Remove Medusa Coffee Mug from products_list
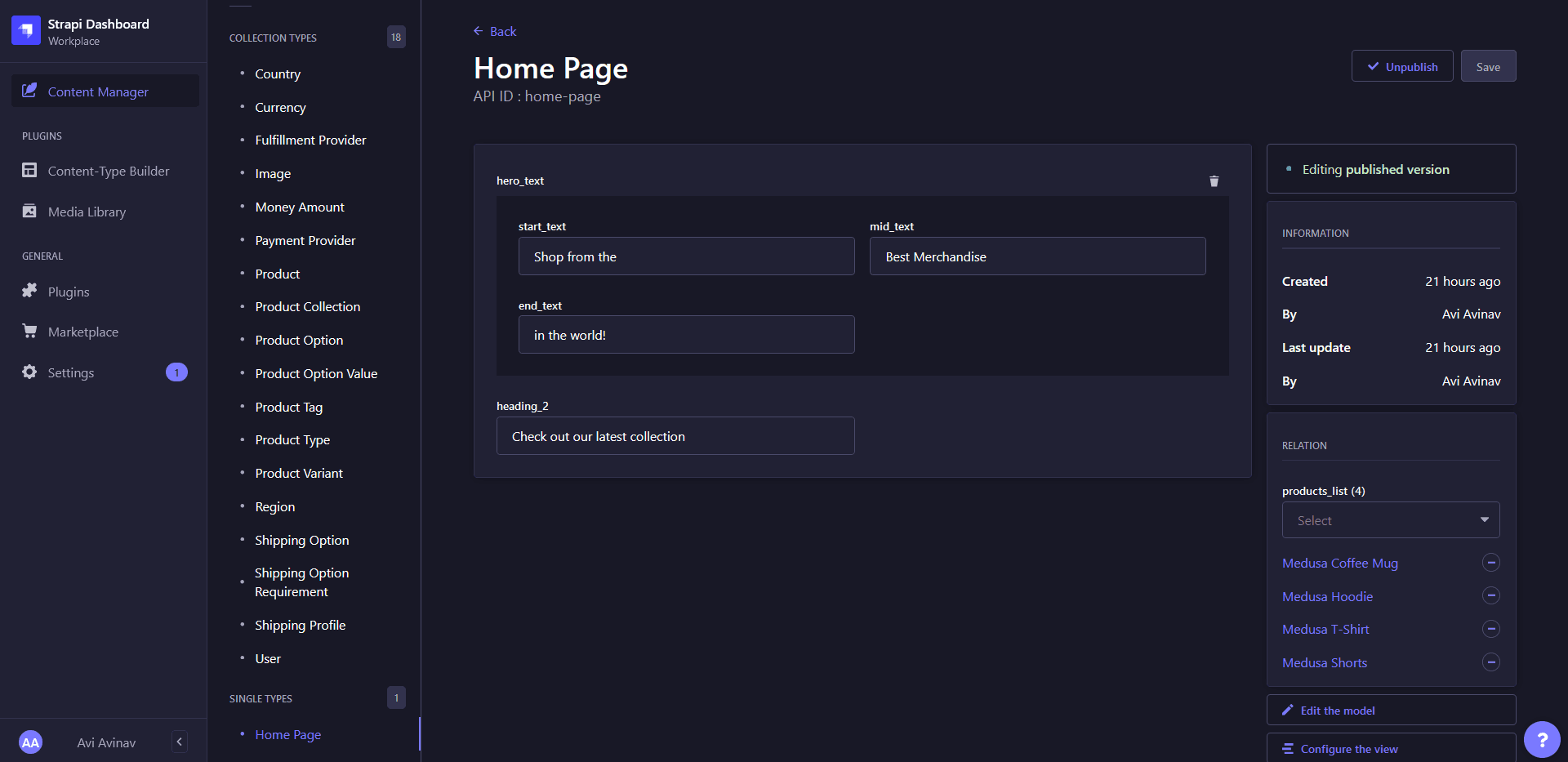The width and height of the screenshot is (1568, 762). 1492,563
